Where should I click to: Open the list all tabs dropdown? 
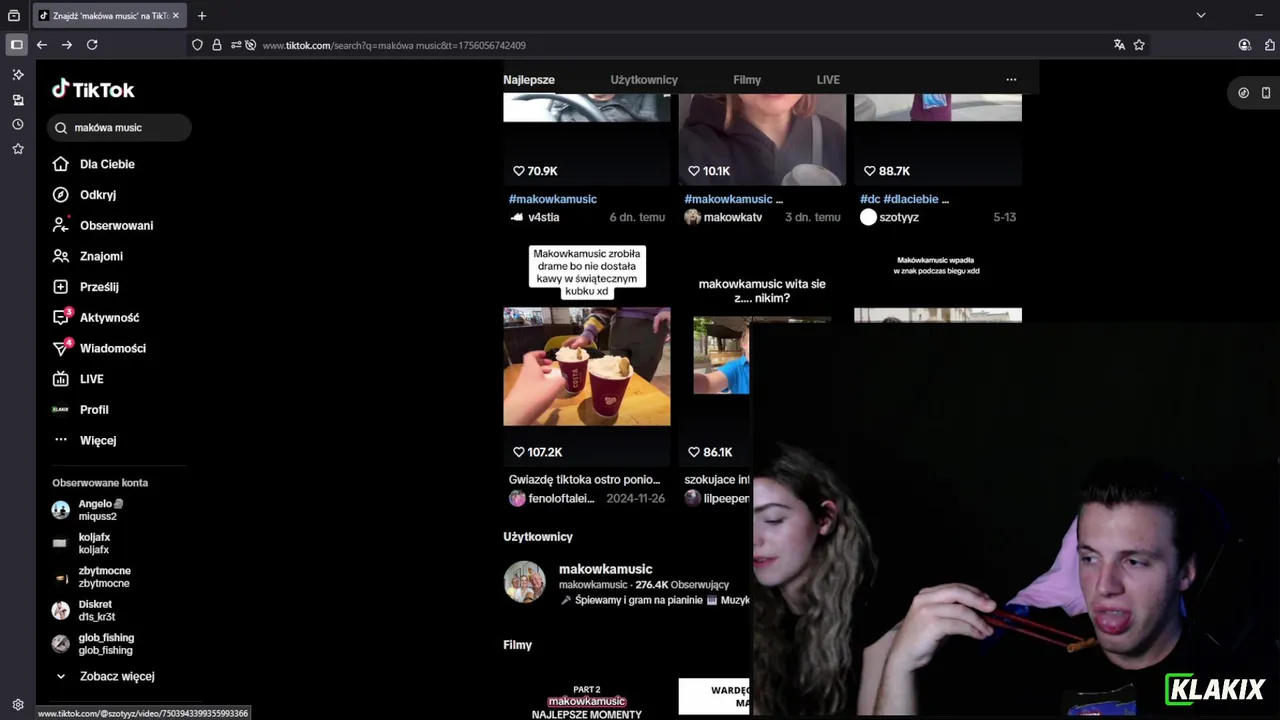(1201, 15)
